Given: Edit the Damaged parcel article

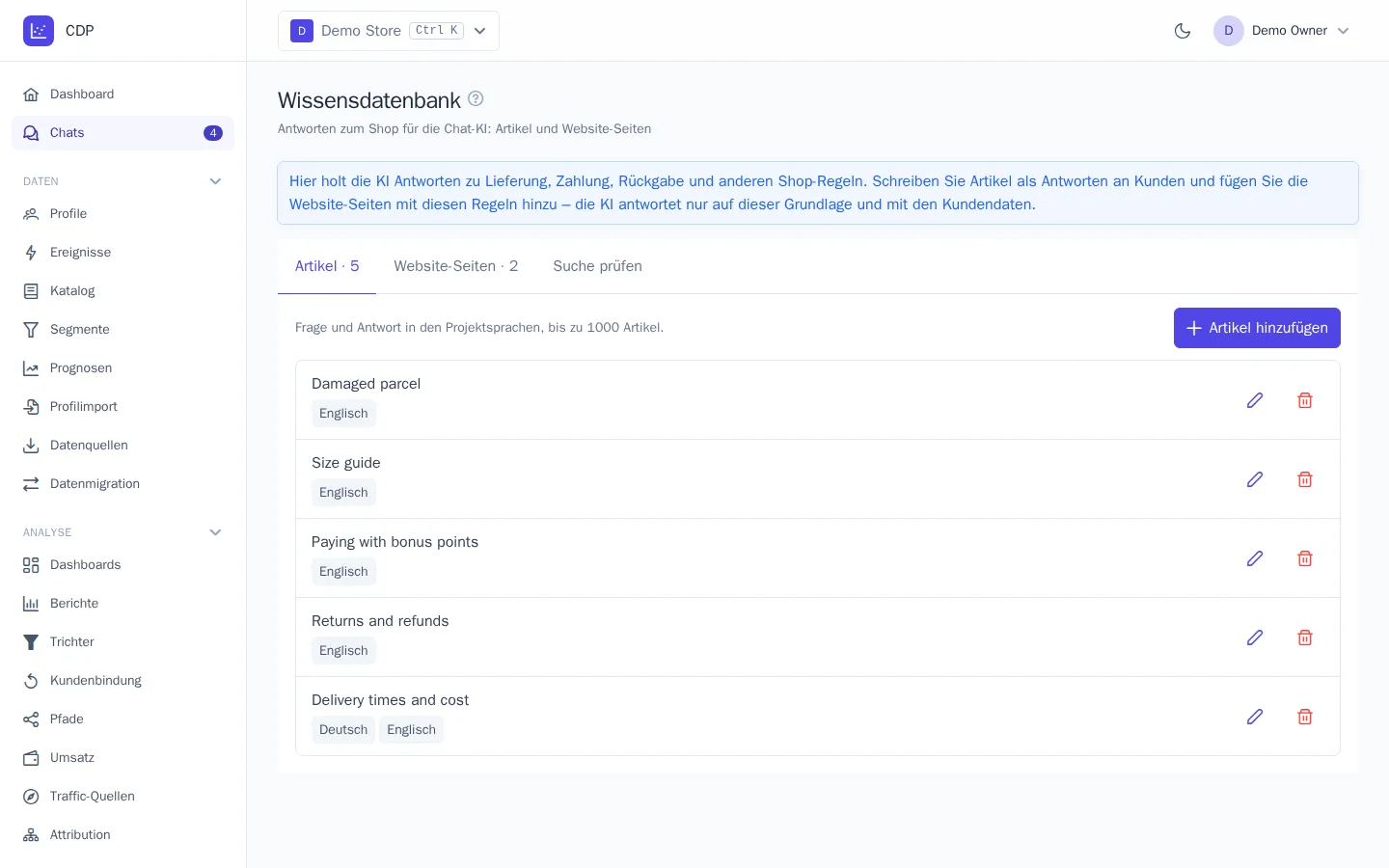Looking at the screenshot, I should pyautogui.click(x=1255, y=400).
